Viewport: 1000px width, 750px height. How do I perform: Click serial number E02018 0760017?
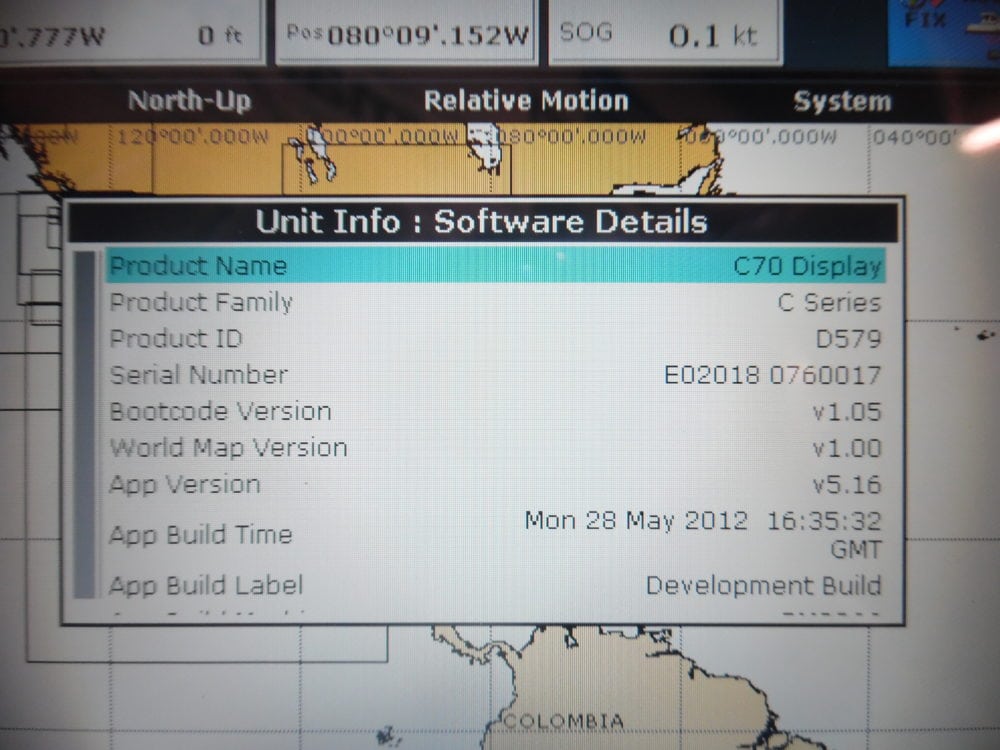point(772,375)
